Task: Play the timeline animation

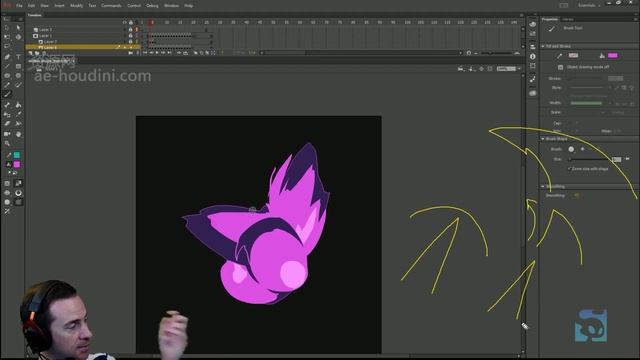Action: (157, 53)
